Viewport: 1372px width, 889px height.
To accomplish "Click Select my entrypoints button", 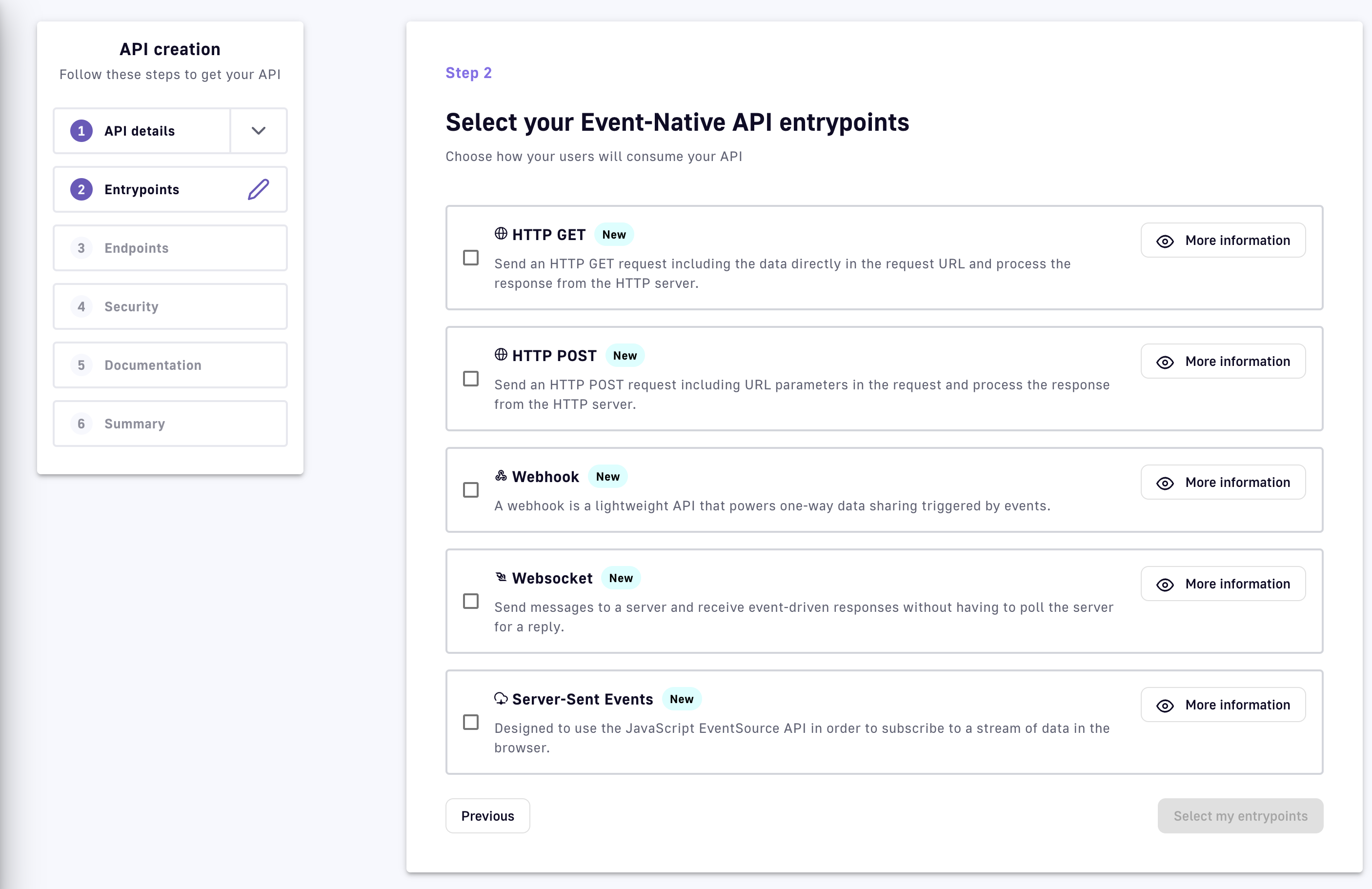I will tap(1239, 816).
